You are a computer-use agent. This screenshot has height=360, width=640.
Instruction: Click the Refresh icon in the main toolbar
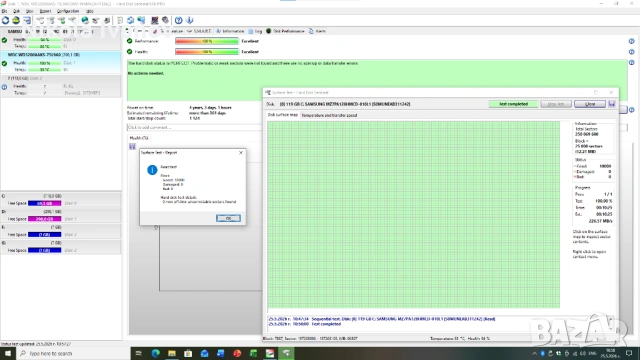[5, 20]
